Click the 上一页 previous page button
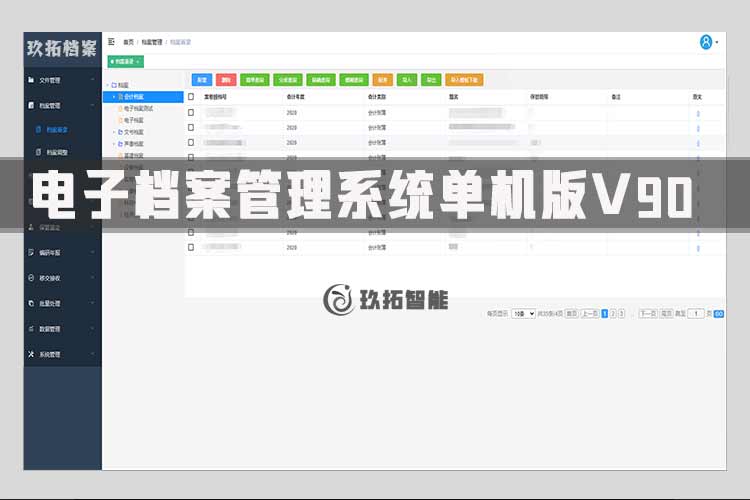The width and height of the screenshot is (750, 500). click(x=589, y=314)
